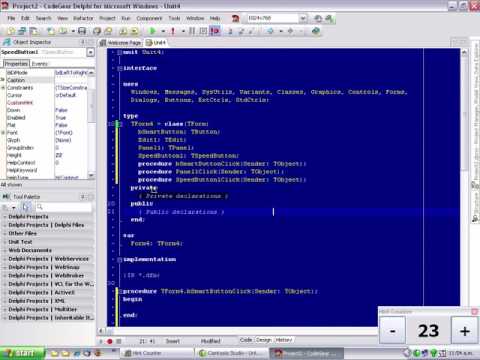The image size is (480, 360).
Task: Click the macro Record red circle button
Action: pos(110,341)
